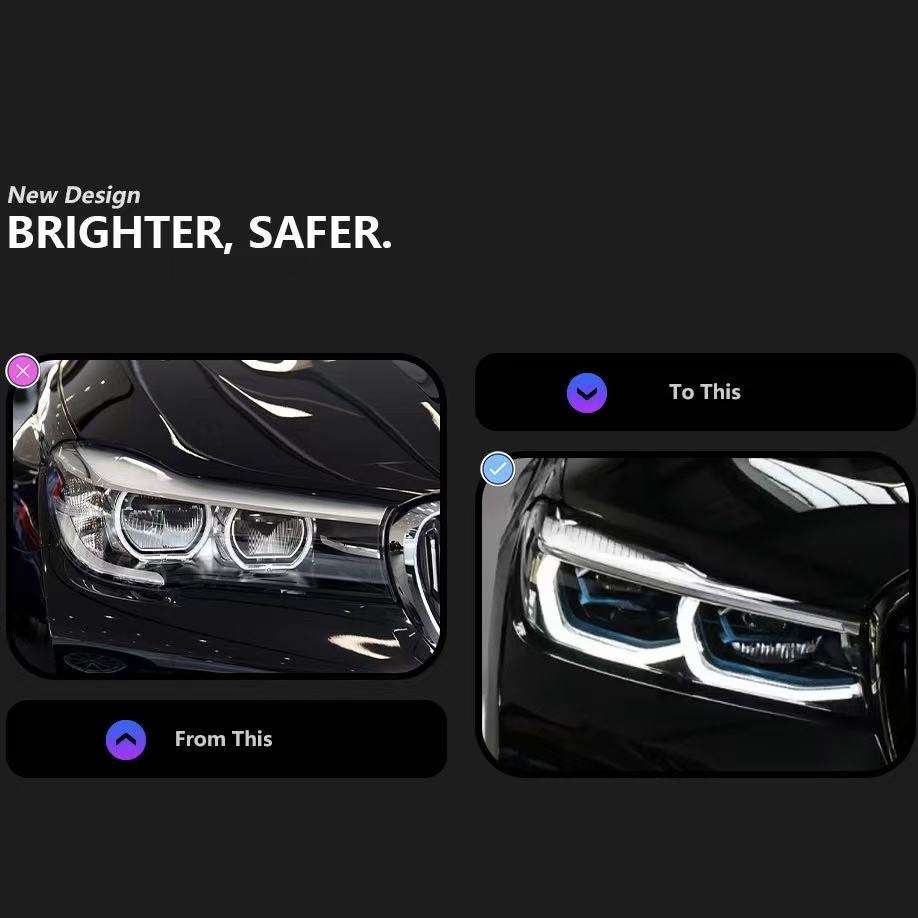The image size is (918, 918).
Task: Click the word "SAFER." in the headline
Action: pos(320,232)
